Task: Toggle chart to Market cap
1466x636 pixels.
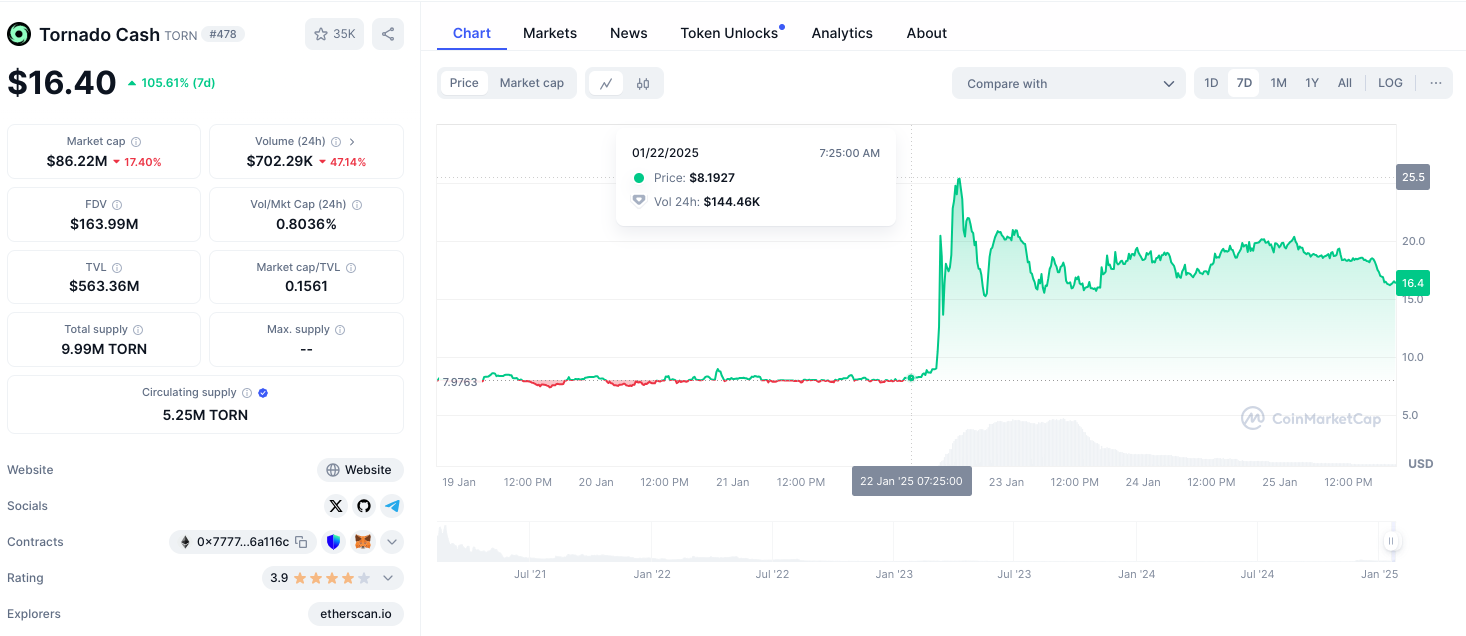Action: point(531,83)
